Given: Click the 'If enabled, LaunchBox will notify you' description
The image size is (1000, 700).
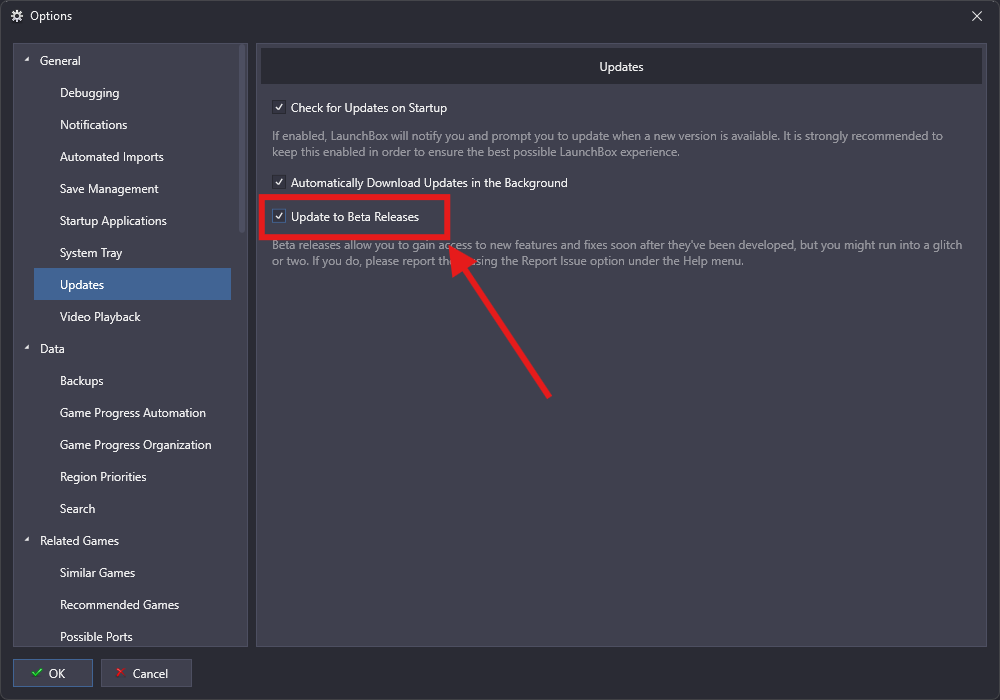Looking at the screenshot, I should point(607,143).
